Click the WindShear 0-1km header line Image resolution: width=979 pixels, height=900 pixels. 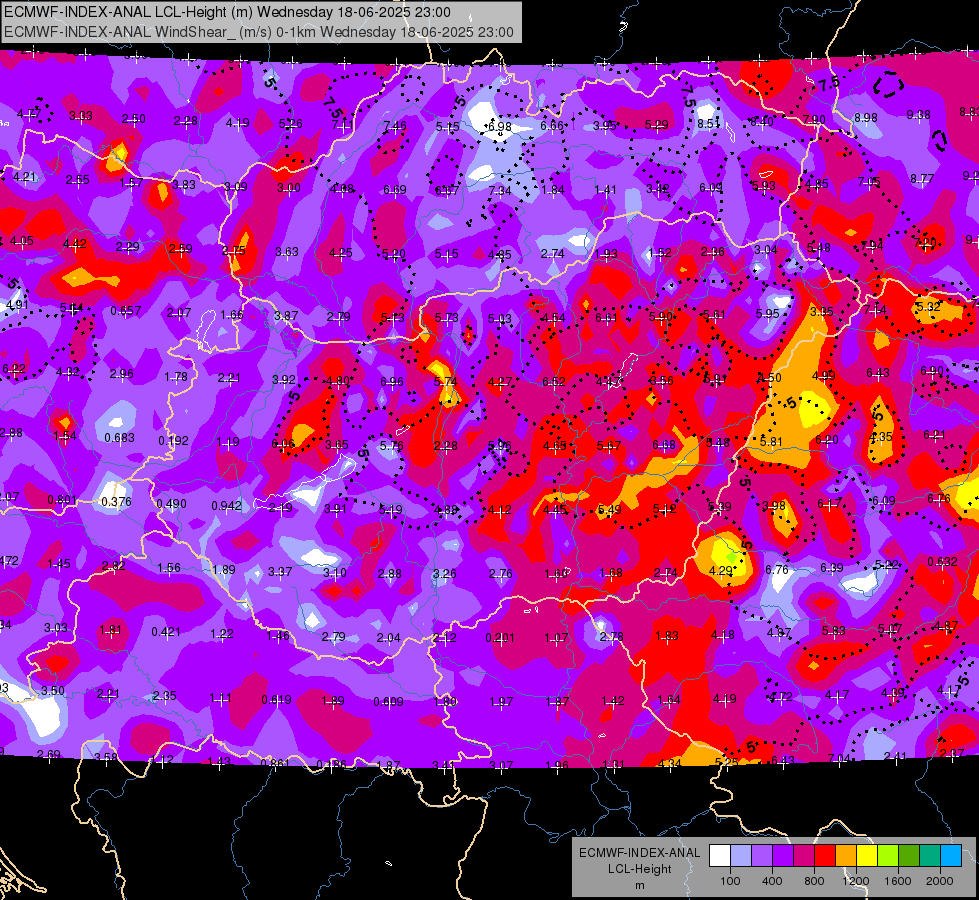coord(258,32)
